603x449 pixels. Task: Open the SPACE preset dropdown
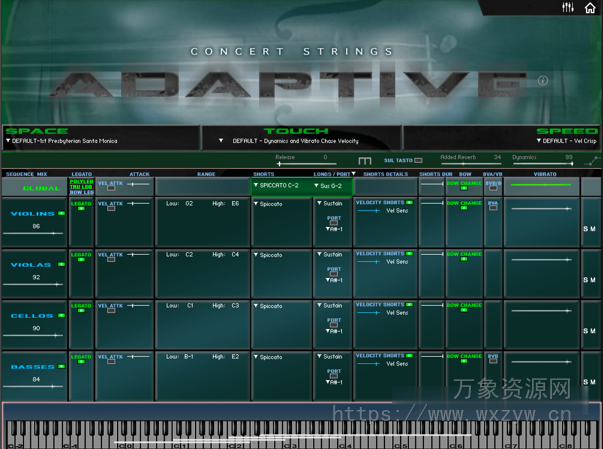coord(62,141)
